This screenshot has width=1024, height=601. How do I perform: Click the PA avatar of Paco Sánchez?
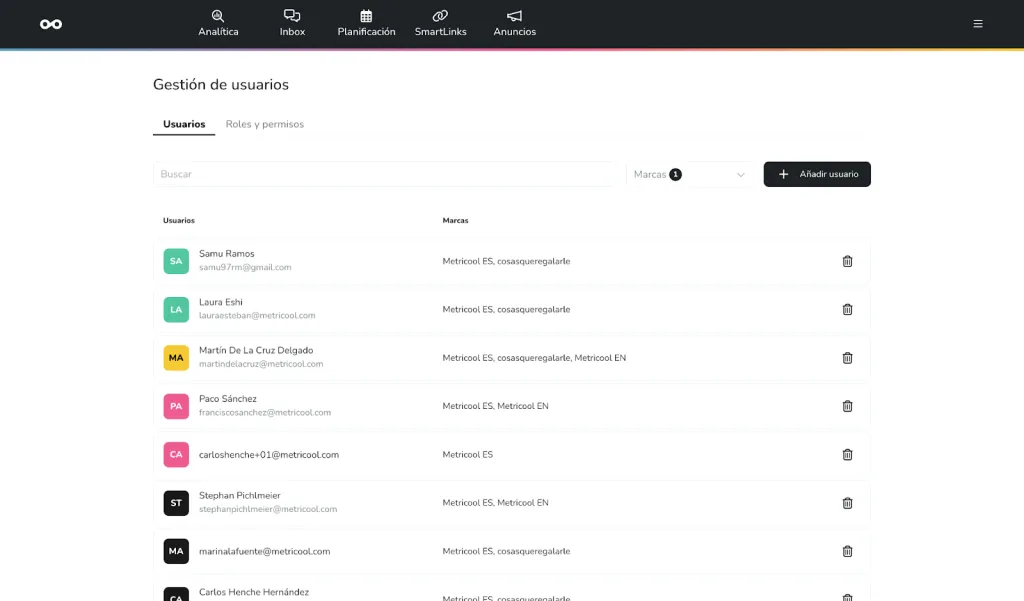coord(176,406)
